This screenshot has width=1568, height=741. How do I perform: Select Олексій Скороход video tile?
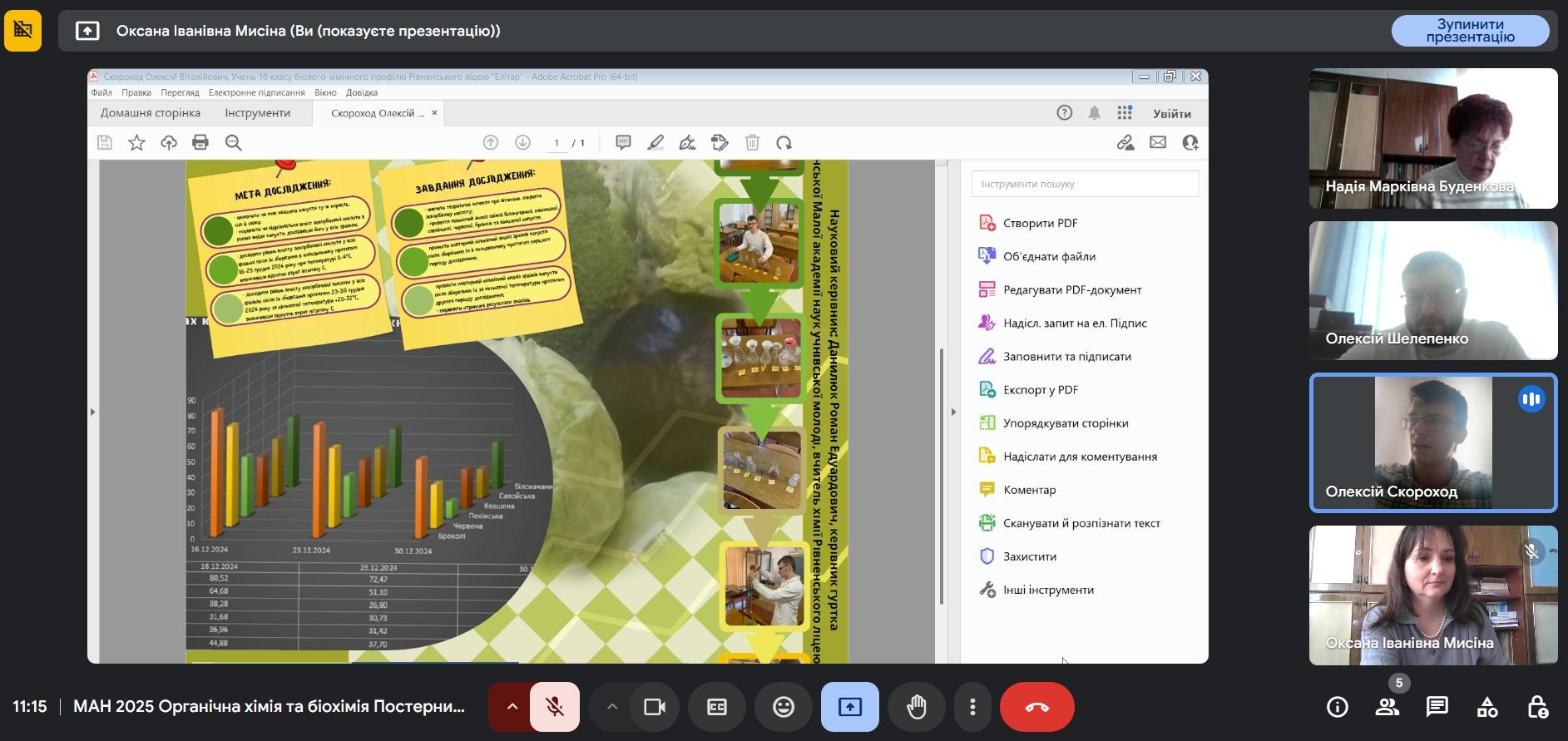tap(1432, 442)
